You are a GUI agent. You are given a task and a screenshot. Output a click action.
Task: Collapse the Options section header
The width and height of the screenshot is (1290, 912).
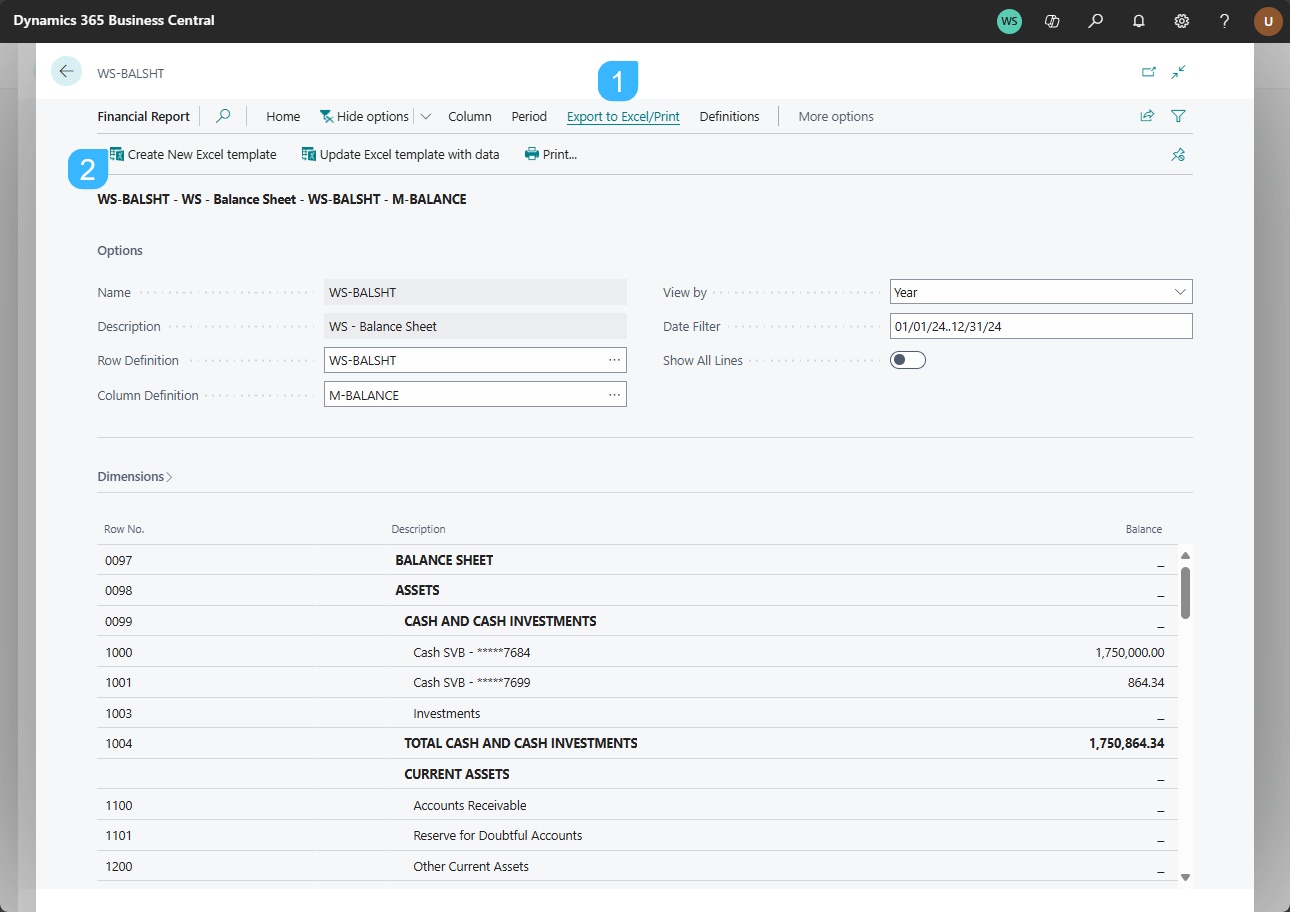(x=120, y=250)
